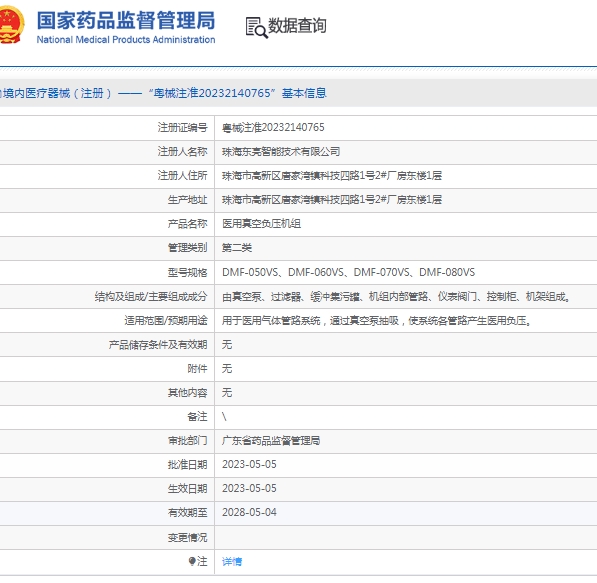Select the 无 value in 其他内容 row
Screen dimensions: 597x583
227,393
